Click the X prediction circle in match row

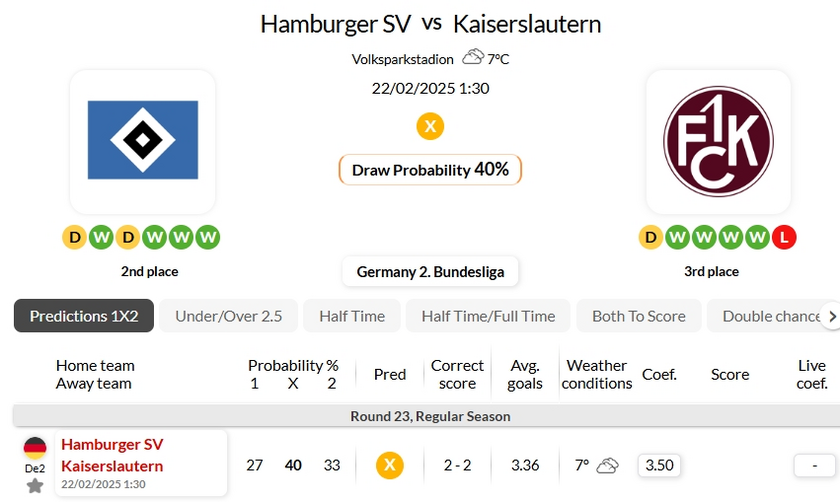pyautogui.click(x=389, y=465)
